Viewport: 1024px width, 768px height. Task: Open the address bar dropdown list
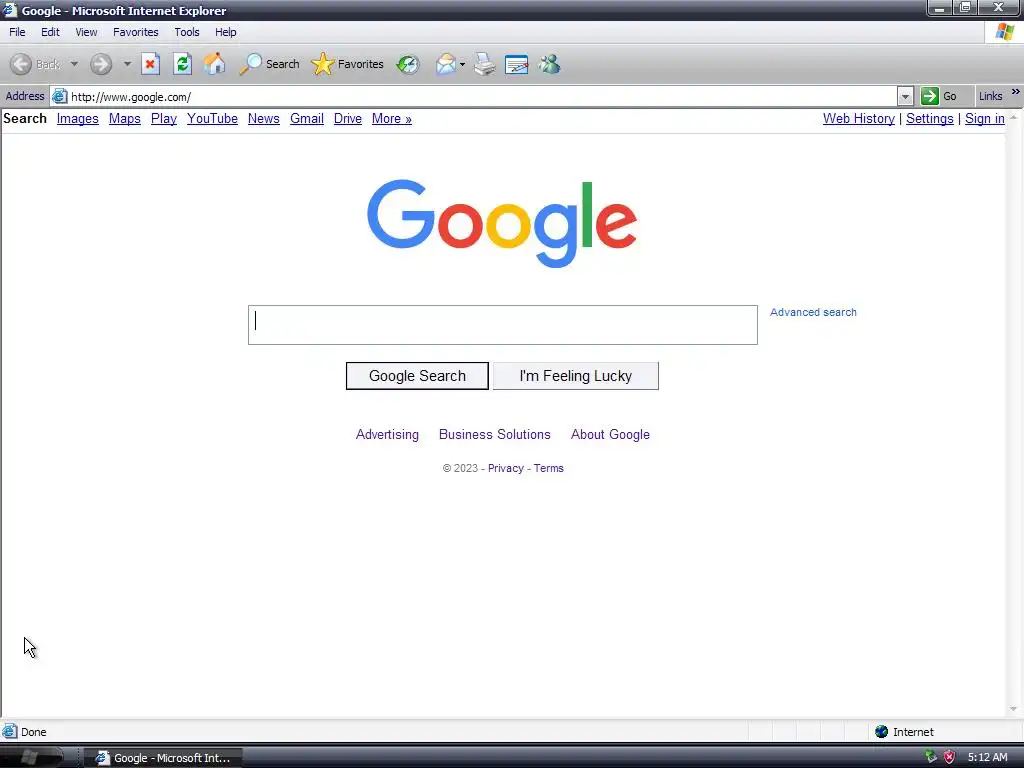[905, 97]
